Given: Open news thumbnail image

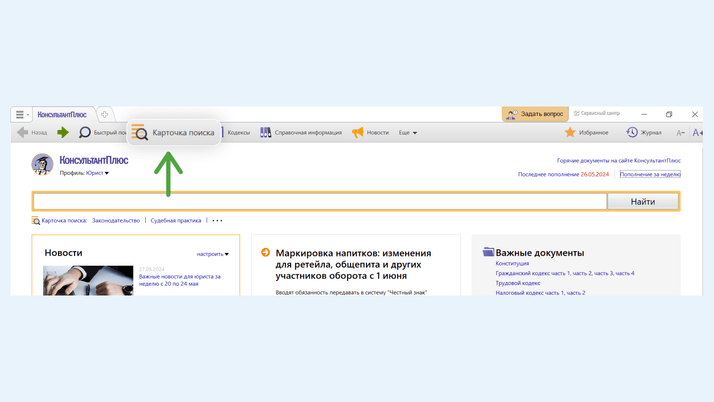Looking at the screenshot, I should 88,280.
